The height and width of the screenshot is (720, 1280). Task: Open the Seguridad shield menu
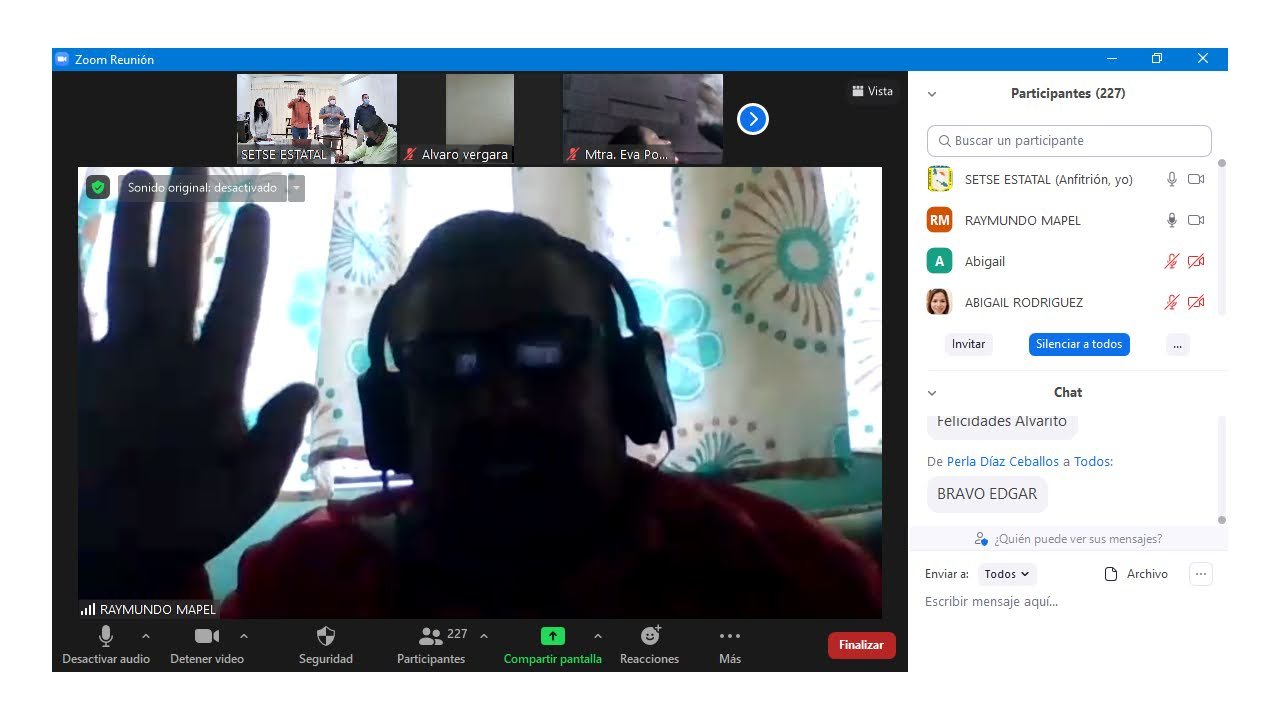[326, 644]
